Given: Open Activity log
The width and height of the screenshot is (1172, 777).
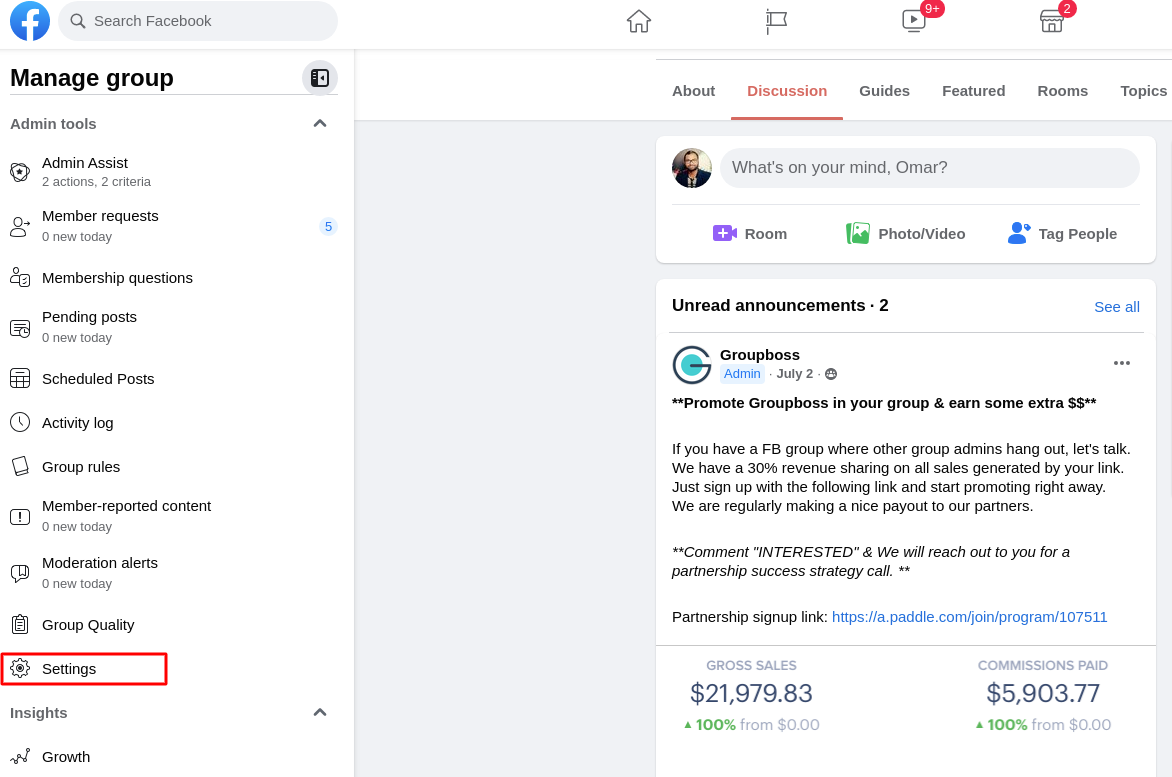Looking at the screenshot, I should click(174, 423).
